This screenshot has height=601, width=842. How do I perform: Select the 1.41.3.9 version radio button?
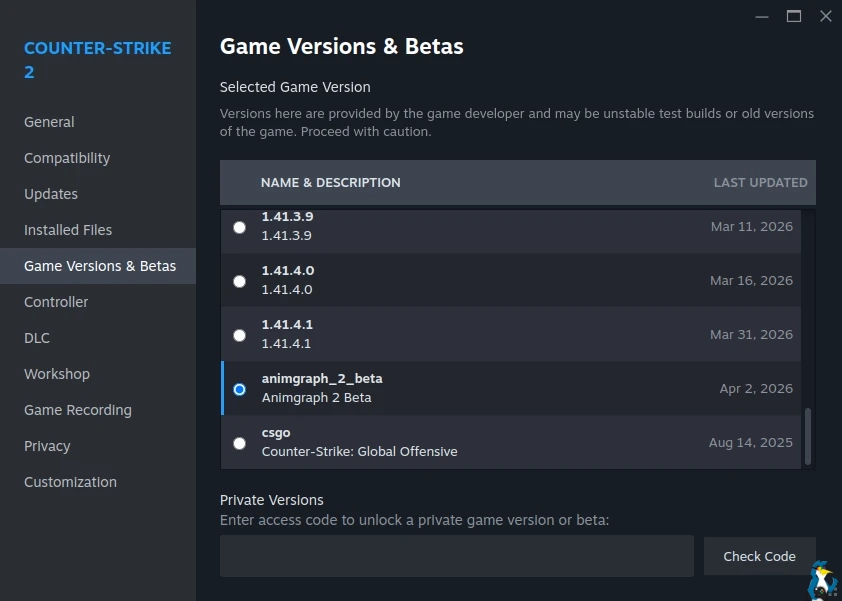tap(239, 227)
